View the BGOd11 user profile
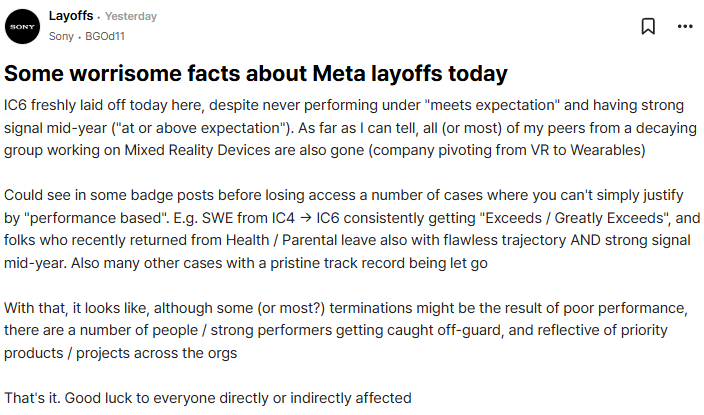 point(105,36)
